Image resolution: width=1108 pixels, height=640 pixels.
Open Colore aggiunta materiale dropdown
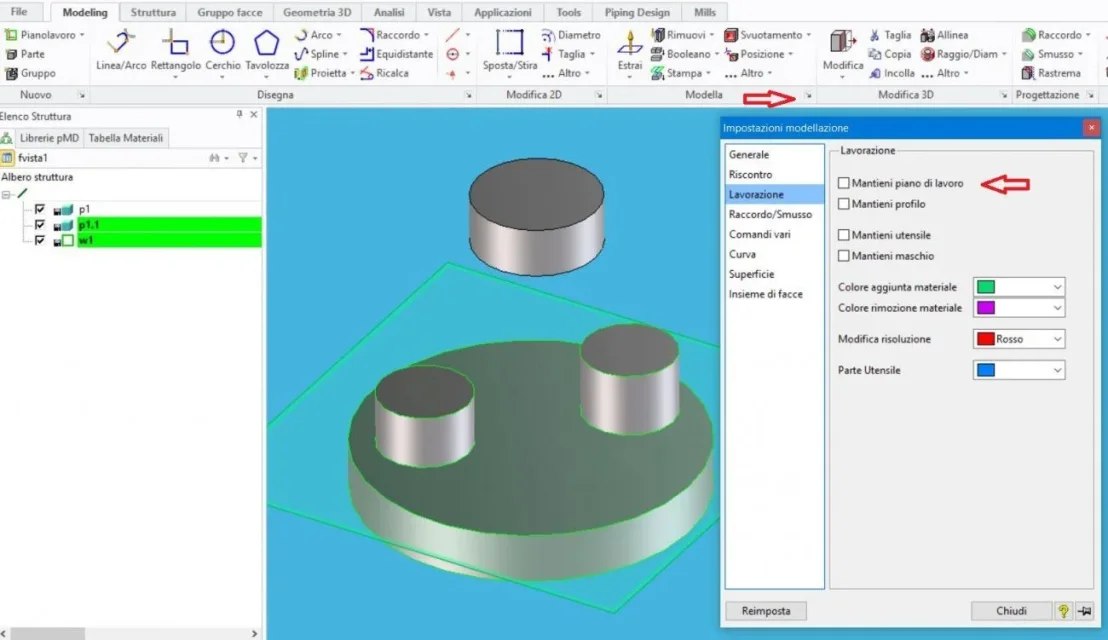(x=1019, y=287)
